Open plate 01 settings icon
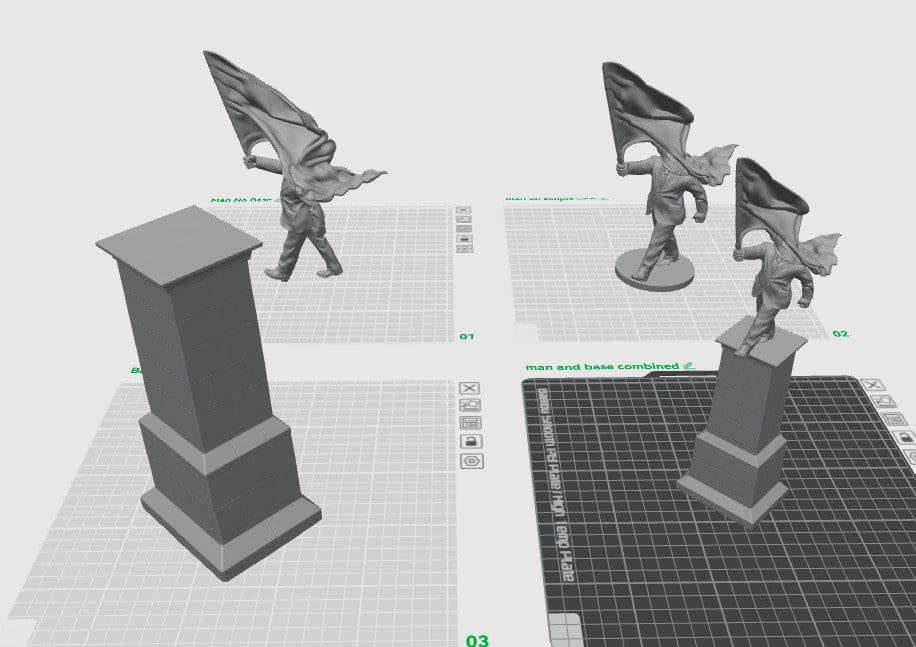Viewport: 916px width, 647px height. (x=464, y=249)
